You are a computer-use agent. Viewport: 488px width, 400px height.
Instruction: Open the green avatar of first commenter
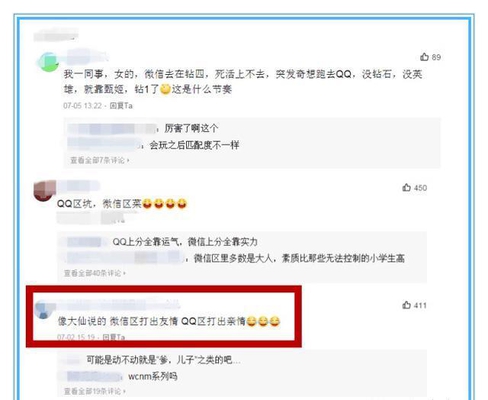click(x=48, y=62)
